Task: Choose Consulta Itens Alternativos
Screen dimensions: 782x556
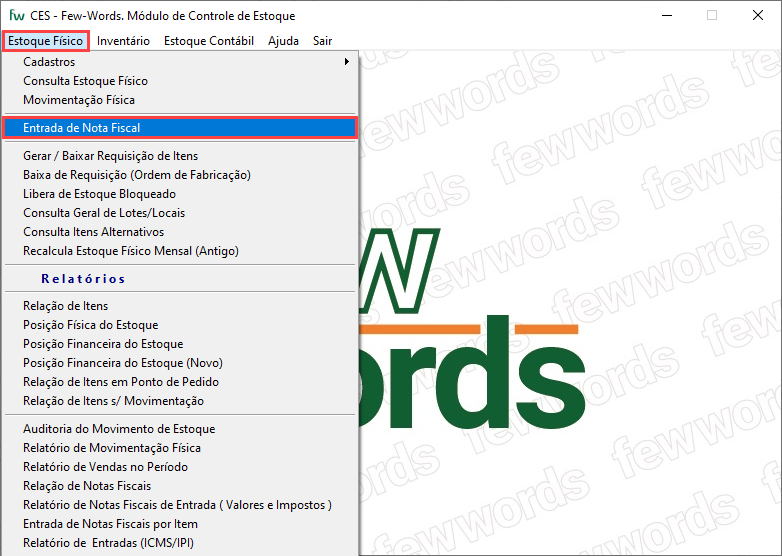Action: pyautogui.click(x=180, y=232)
